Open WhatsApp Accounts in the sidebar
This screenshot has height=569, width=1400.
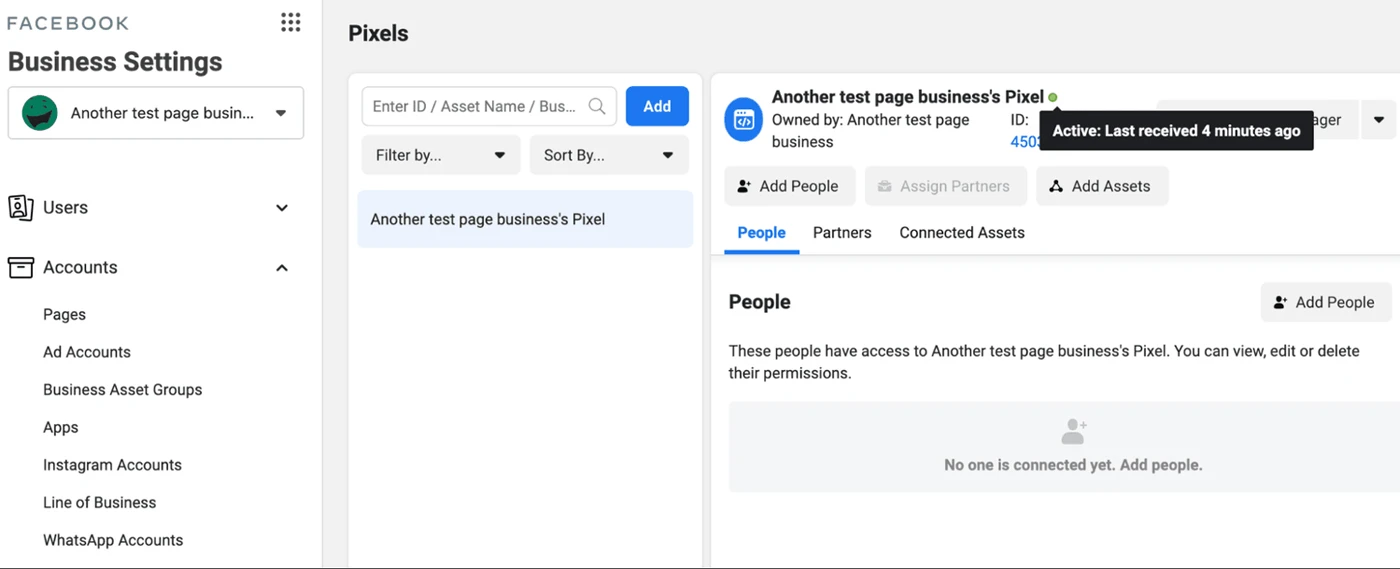pos(113,540)
